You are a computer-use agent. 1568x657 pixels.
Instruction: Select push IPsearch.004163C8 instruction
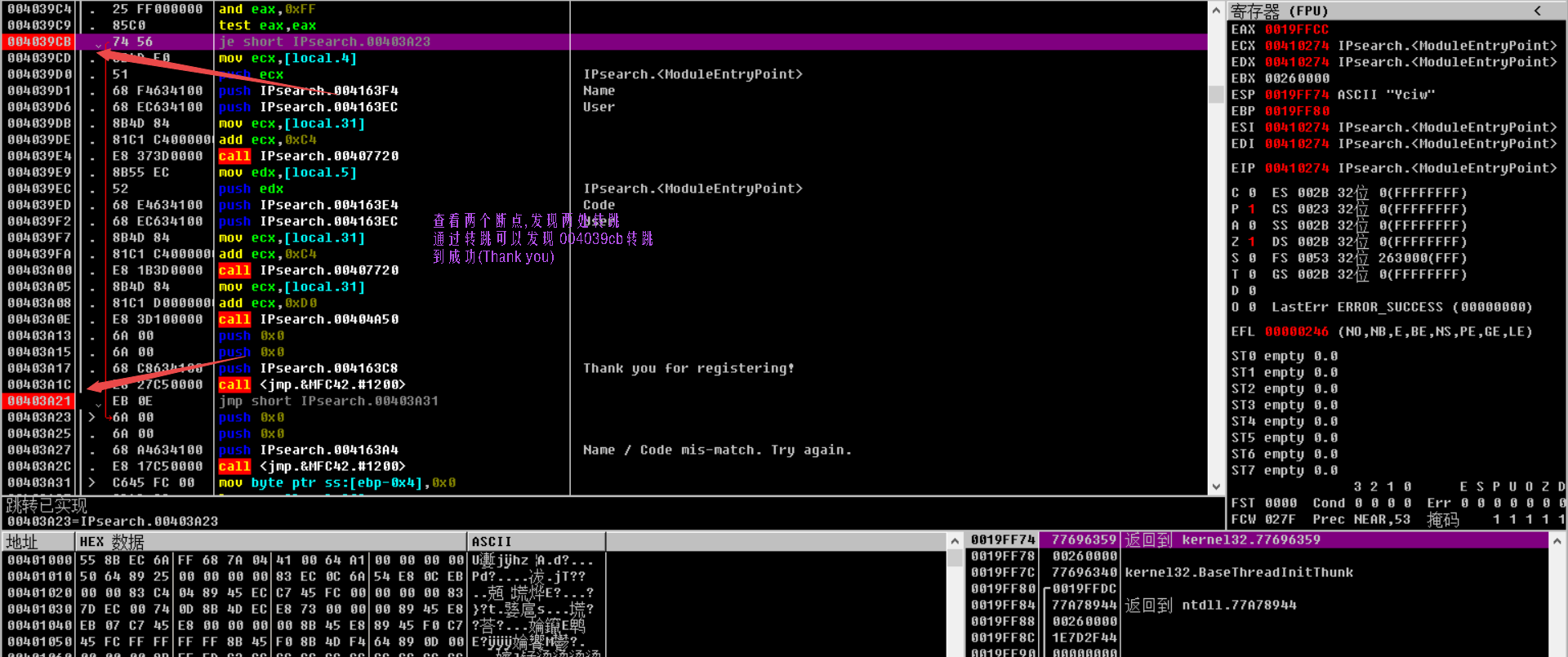click(309, 368)
